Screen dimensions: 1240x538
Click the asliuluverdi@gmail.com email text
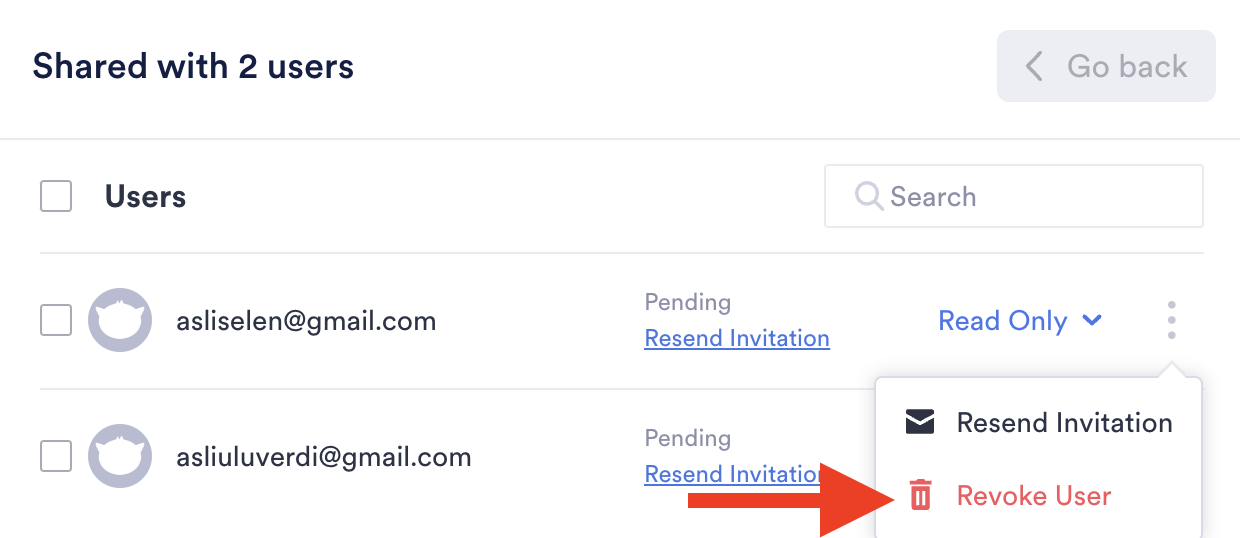tap(324, 457)
